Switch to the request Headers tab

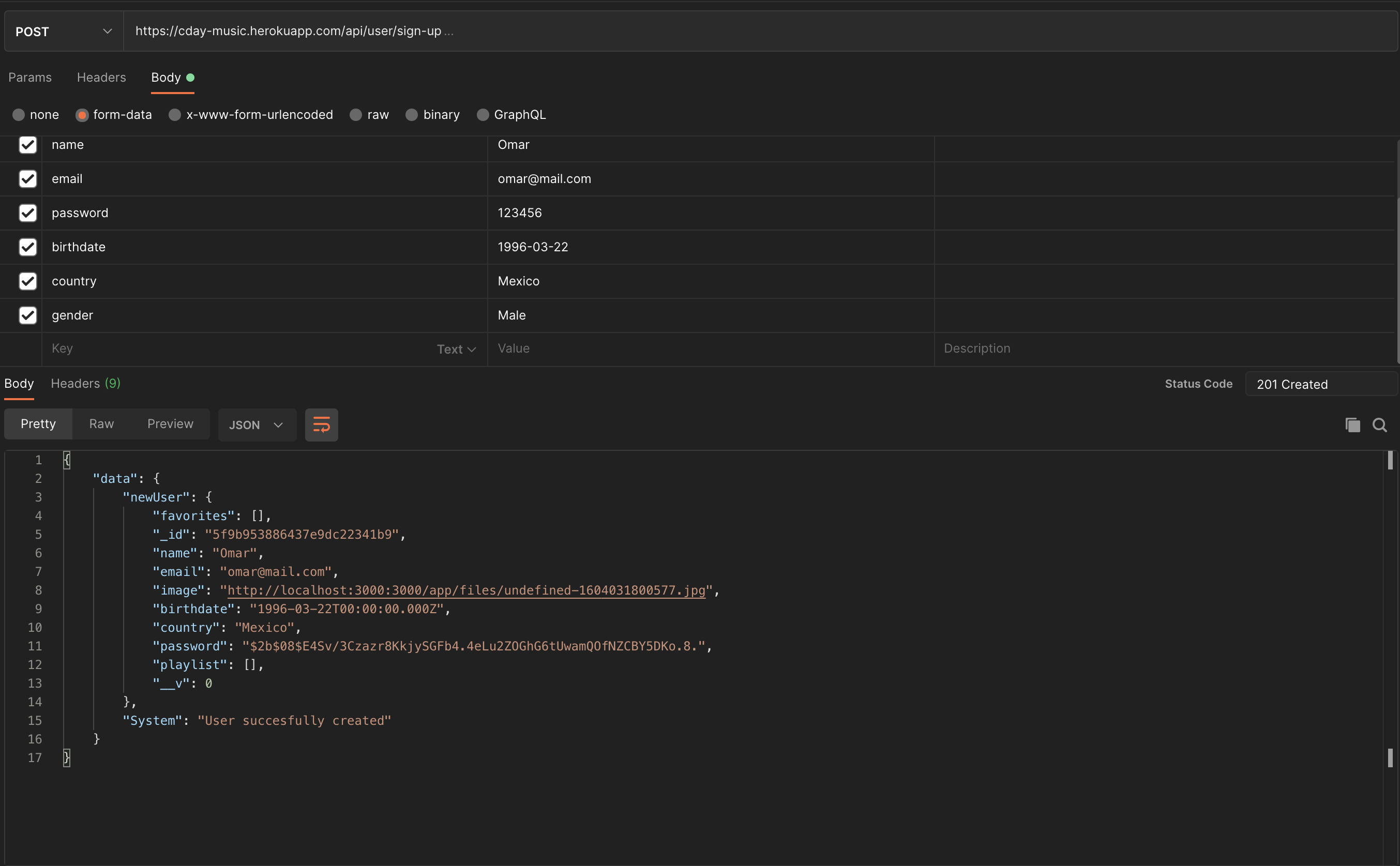(x=101, y=78)
